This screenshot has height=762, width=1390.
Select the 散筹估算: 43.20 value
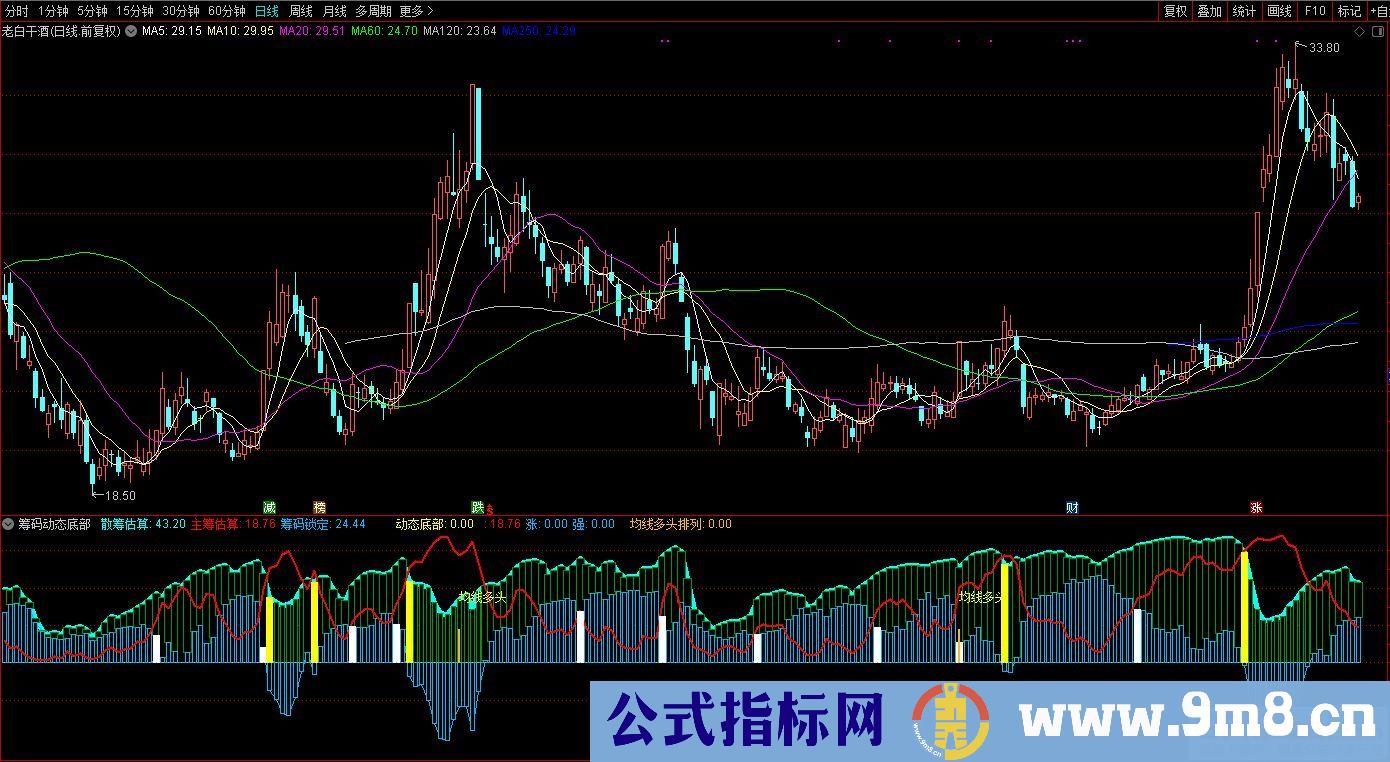click(143, 524)
